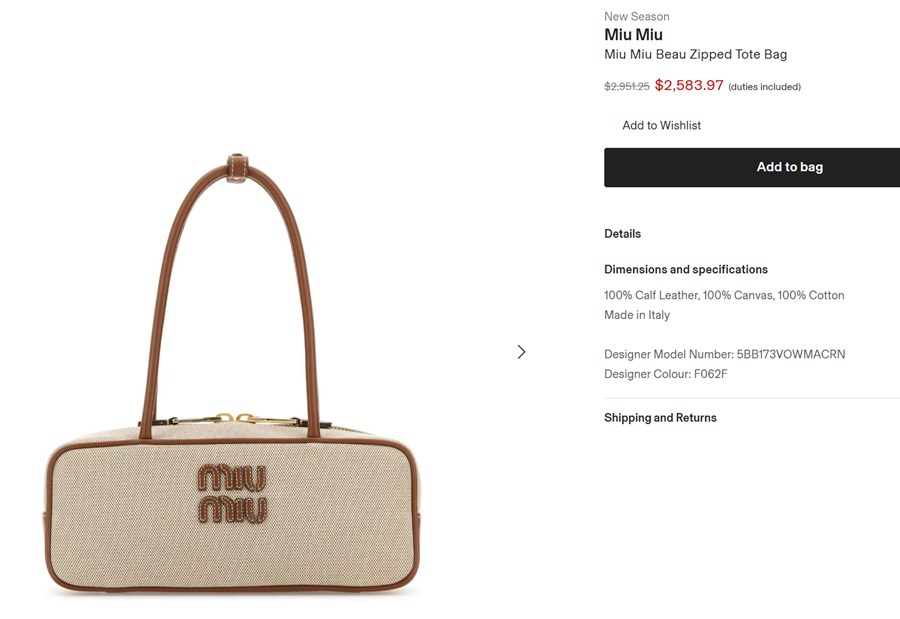Click the Designer Colour F062F text
Viewport: 900px width, 619px height.
click(665, 374)
